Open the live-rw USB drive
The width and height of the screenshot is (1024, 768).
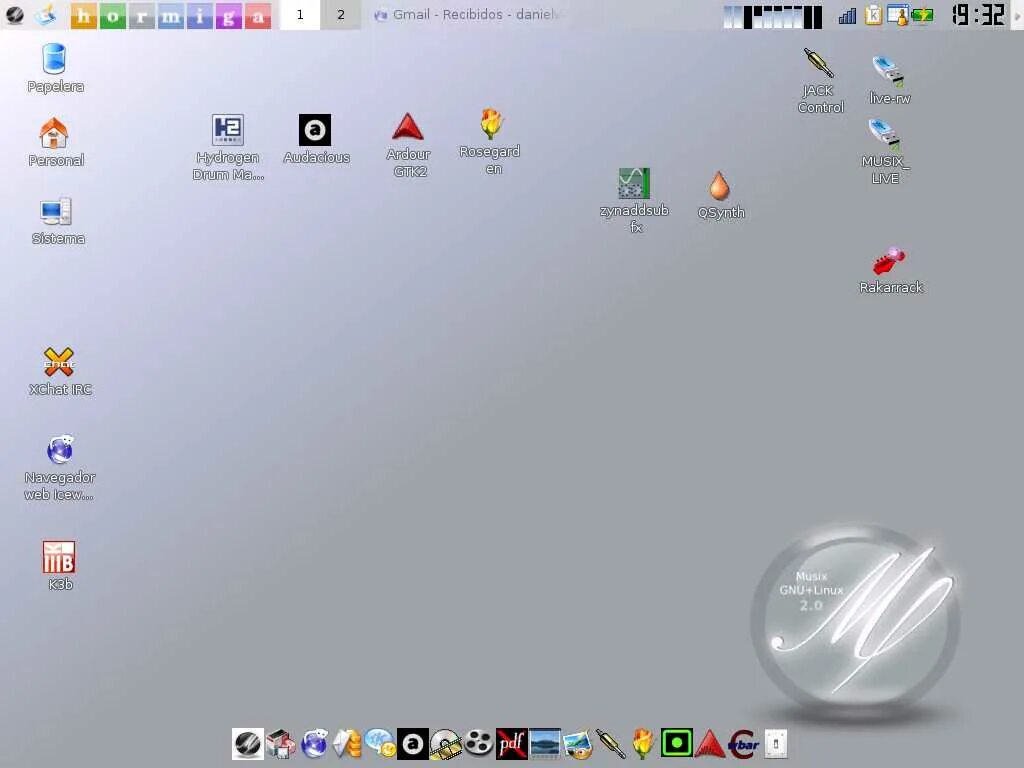(889, 80)
